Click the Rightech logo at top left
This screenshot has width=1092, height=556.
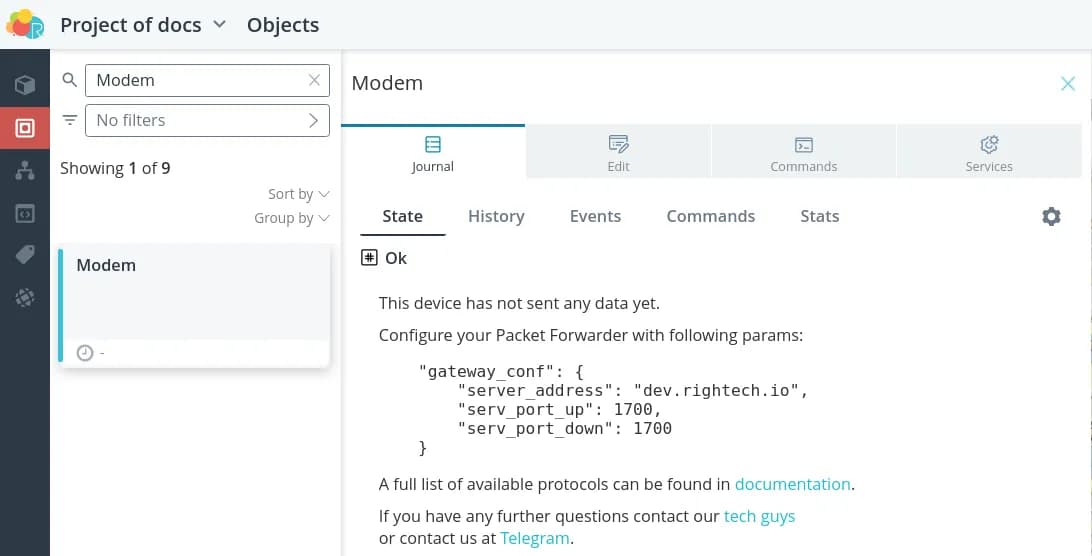(x=25, y=24)
